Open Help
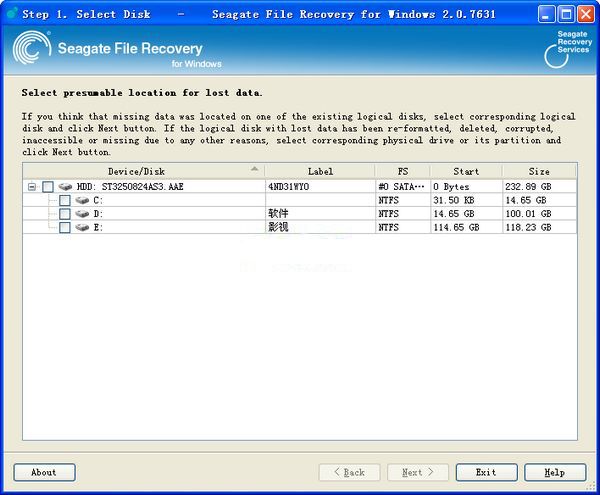The height and width of the screenshot is (495, 600). coord(555,472)
